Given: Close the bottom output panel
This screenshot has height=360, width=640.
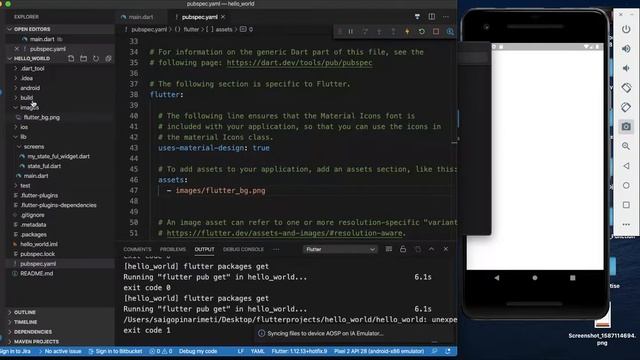Looking at the screenshot, I should (446, 249).
